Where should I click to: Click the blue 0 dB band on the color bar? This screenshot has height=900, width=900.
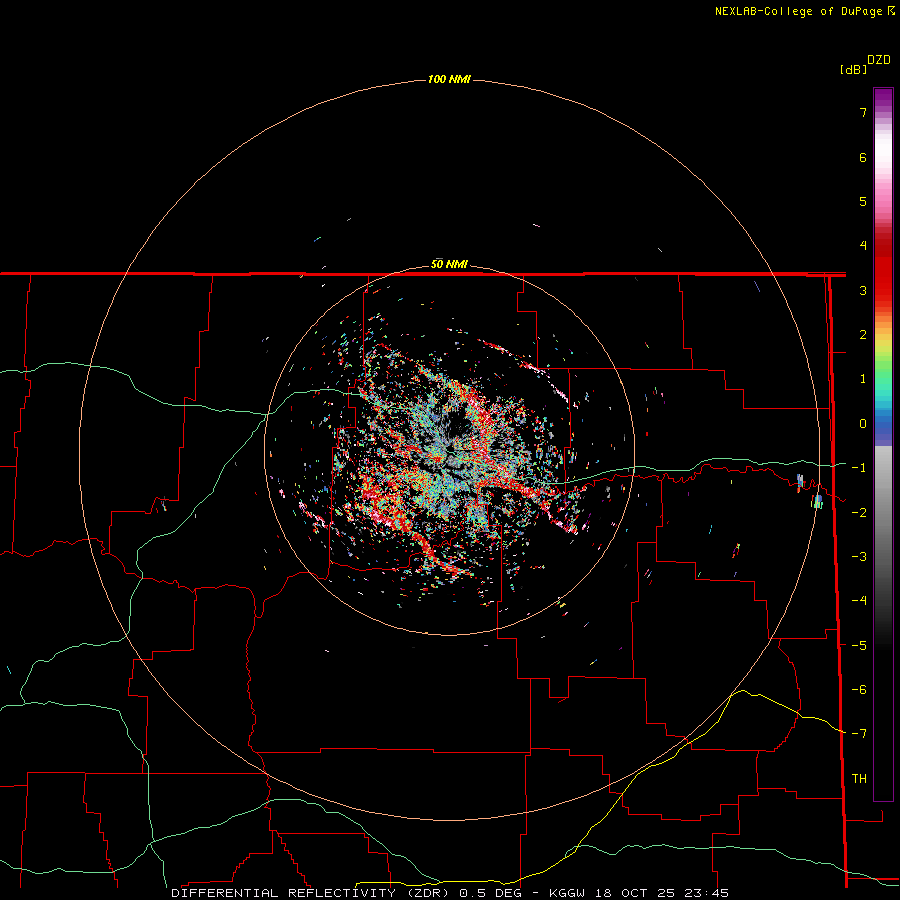(883, 424)
